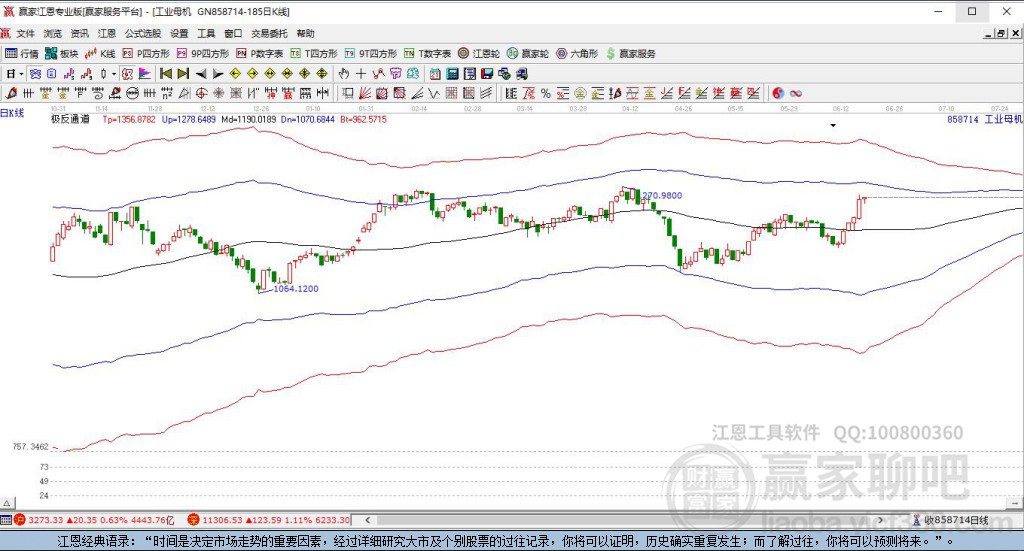Viewport: 1024px width, 551px height.
Task: Click the small black triangle chart marker
Action: [x=833, y=125]
